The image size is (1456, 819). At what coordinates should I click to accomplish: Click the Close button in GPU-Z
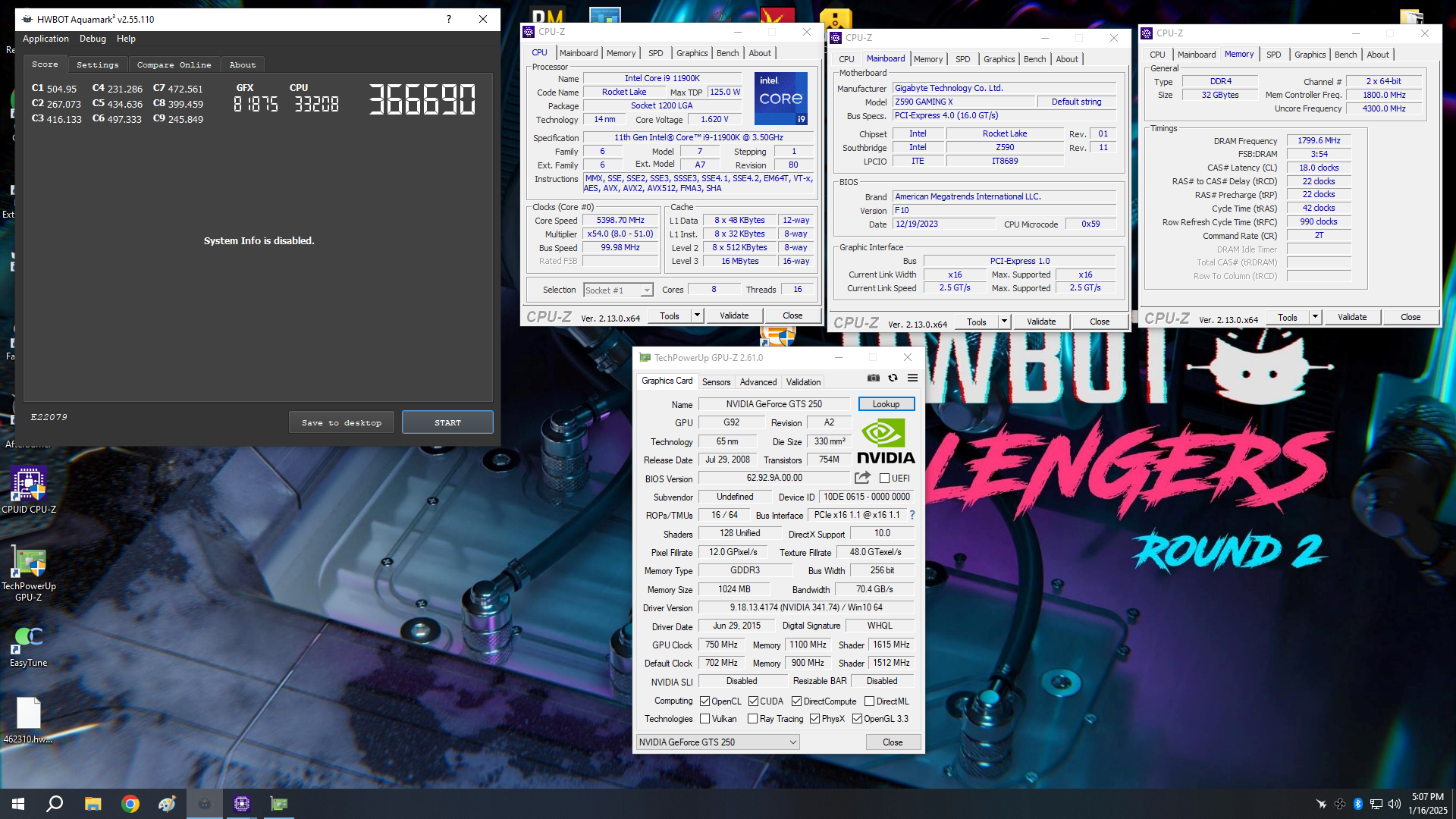[893, 742]
